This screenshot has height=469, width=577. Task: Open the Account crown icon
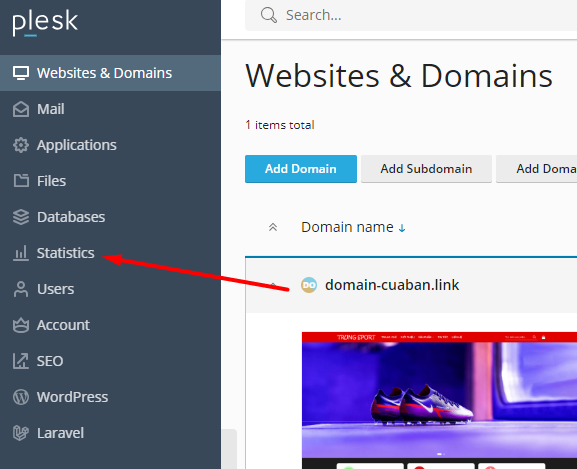(x=21, y=325)
